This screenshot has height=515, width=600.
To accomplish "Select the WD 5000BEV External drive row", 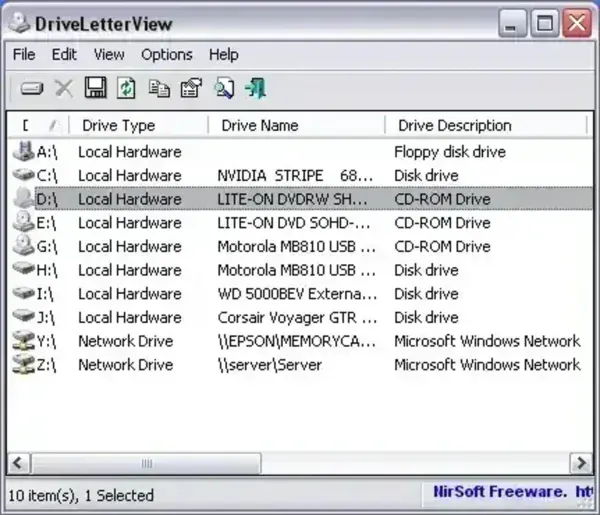I will [x=297, y=294].
